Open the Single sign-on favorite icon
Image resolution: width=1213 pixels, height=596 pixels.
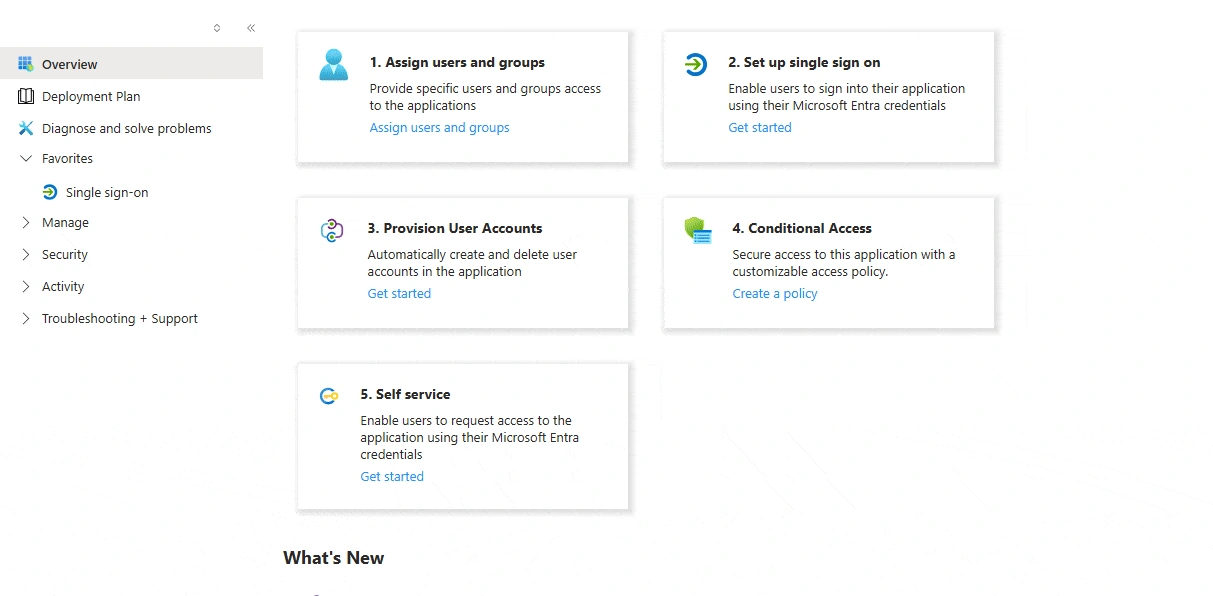[49, 192]
